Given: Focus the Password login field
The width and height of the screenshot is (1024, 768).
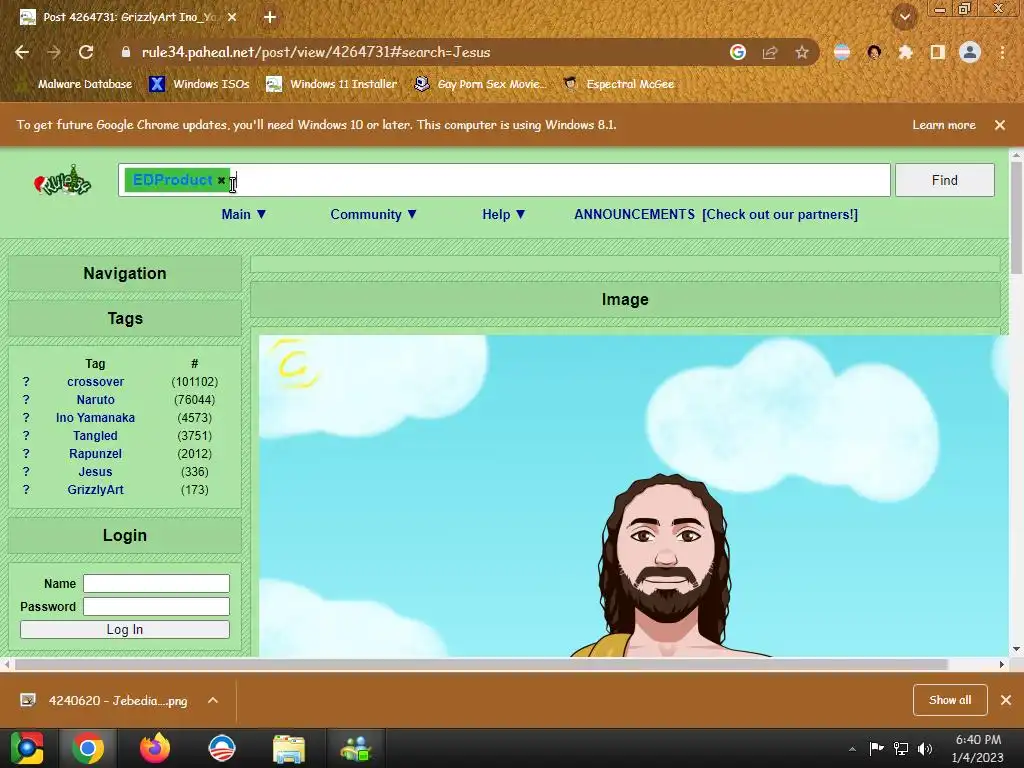Looking at the screenshot, I should coord(156,606).
